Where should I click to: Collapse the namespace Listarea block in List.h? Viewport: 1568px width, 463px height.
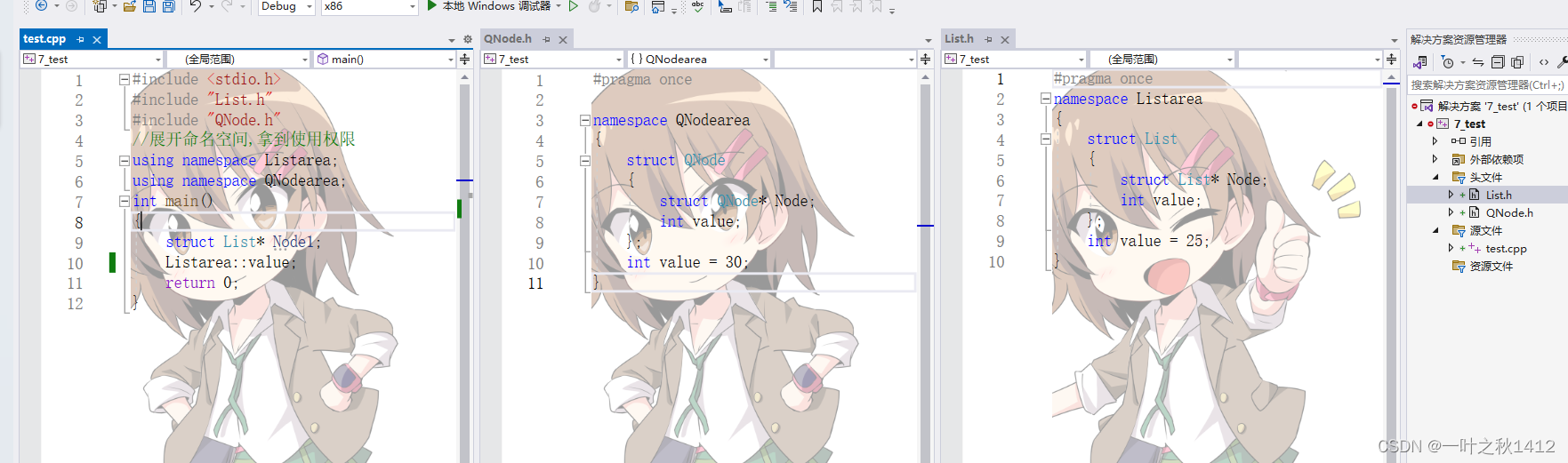tap(1046, 99)
